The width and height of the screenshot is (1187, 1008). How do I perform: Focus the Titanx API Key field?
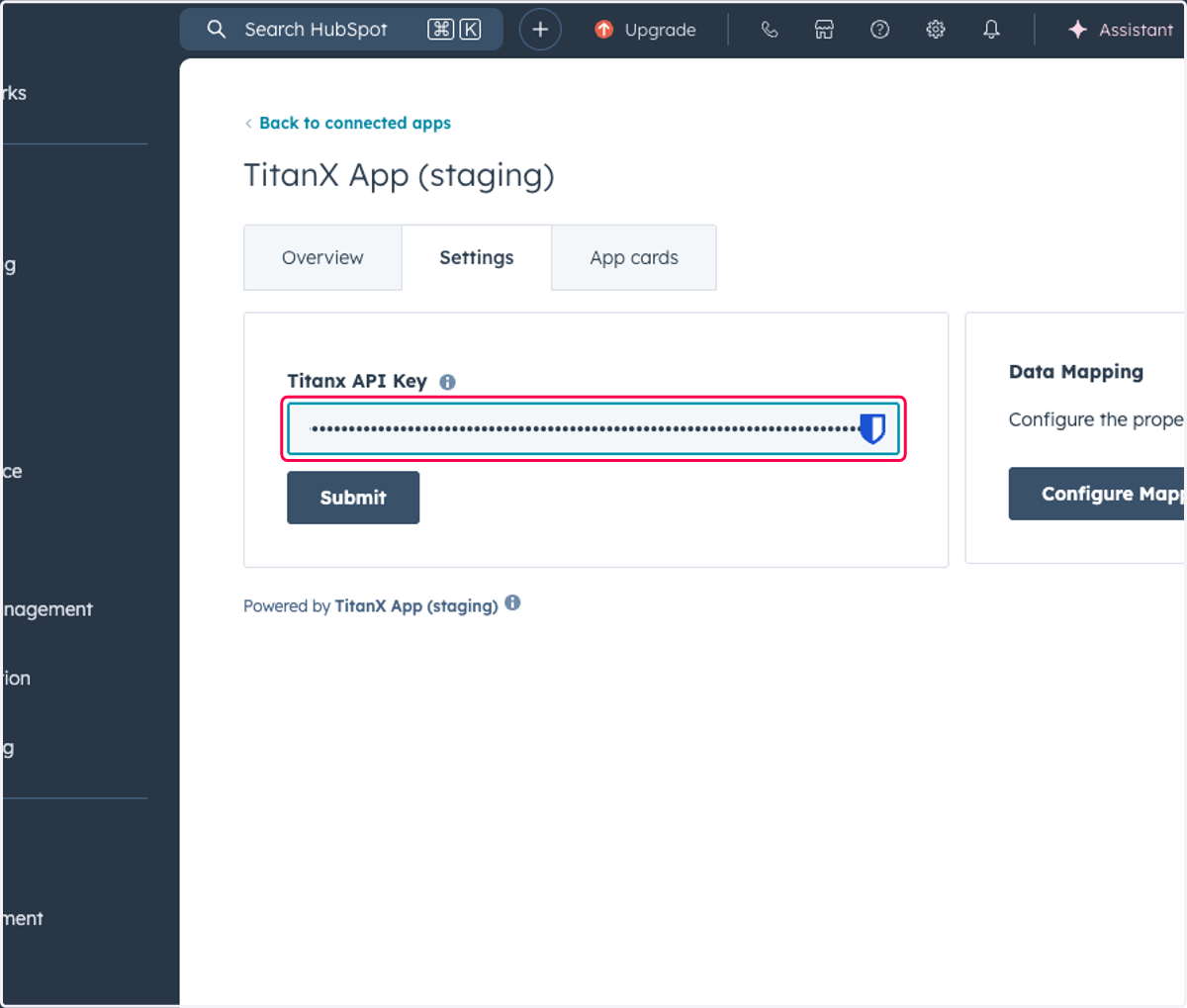pos(593,429)
